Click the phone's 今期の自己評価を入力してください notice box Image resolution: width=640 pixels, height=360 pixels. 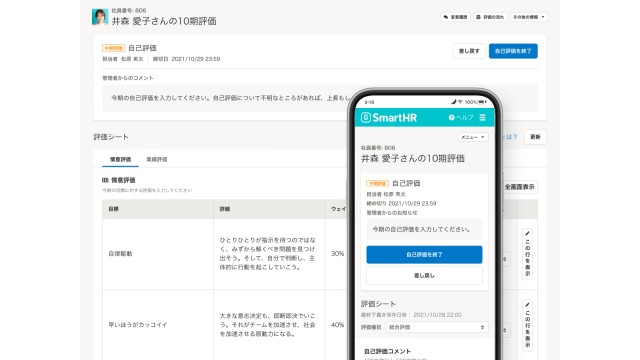coord(424,229)
